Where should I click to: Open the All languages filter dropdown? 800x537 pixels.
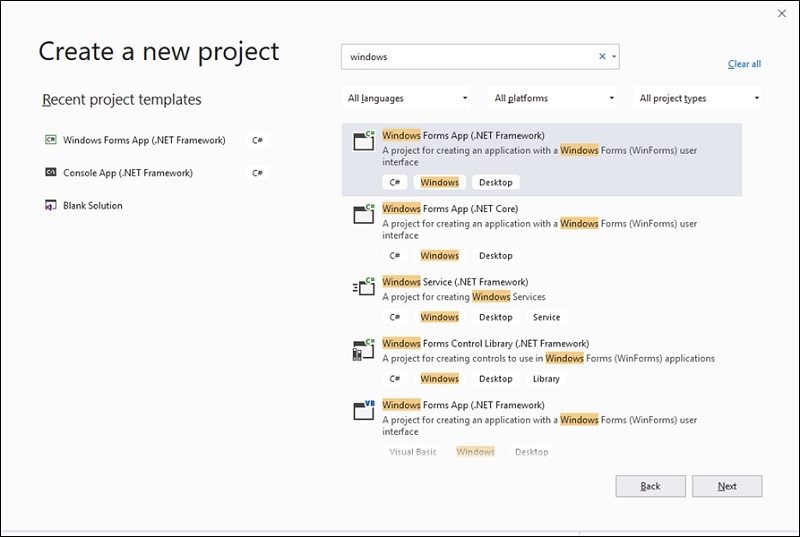tap(406, 98)
